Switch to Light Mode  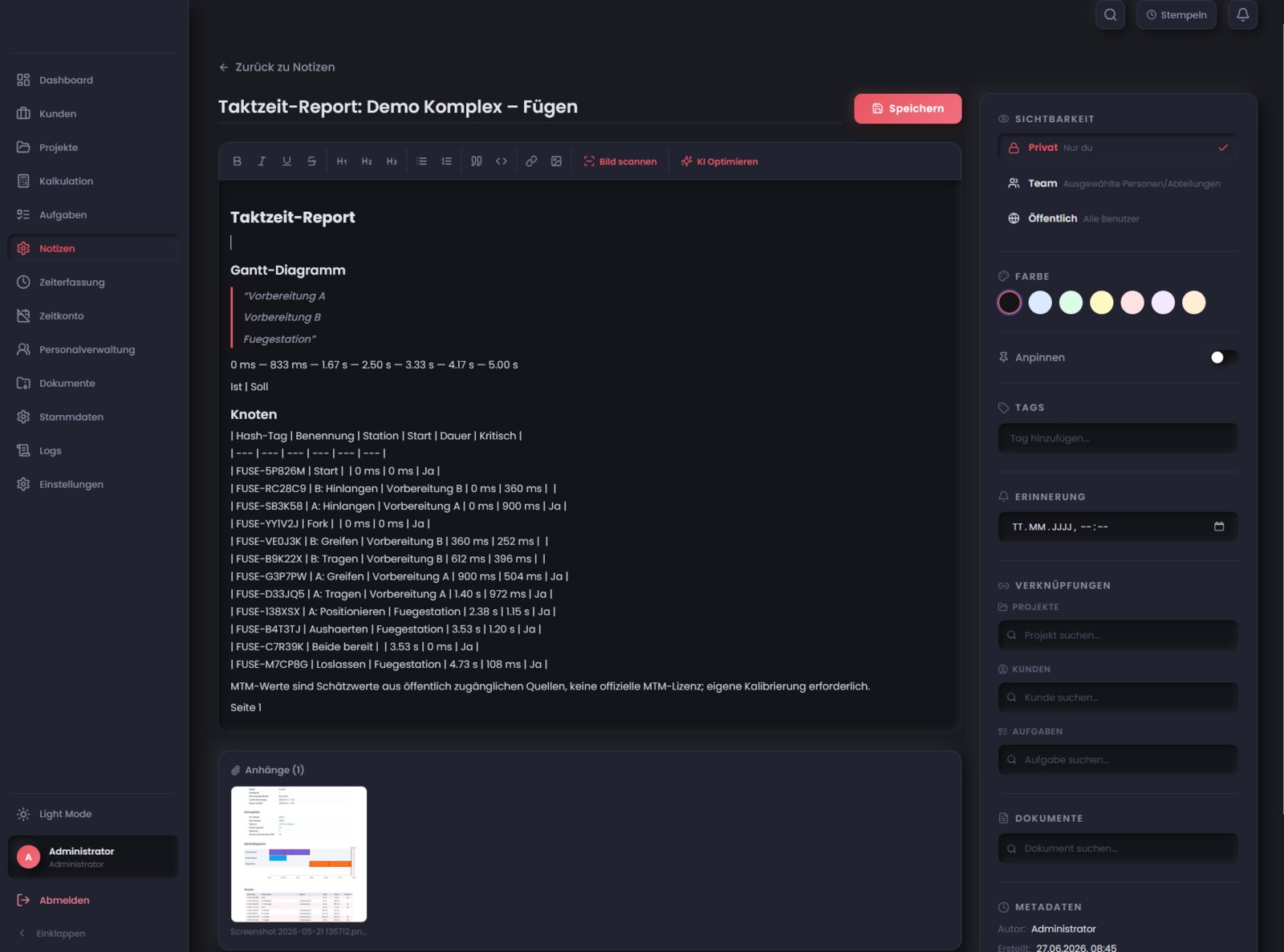click(93, 814)
